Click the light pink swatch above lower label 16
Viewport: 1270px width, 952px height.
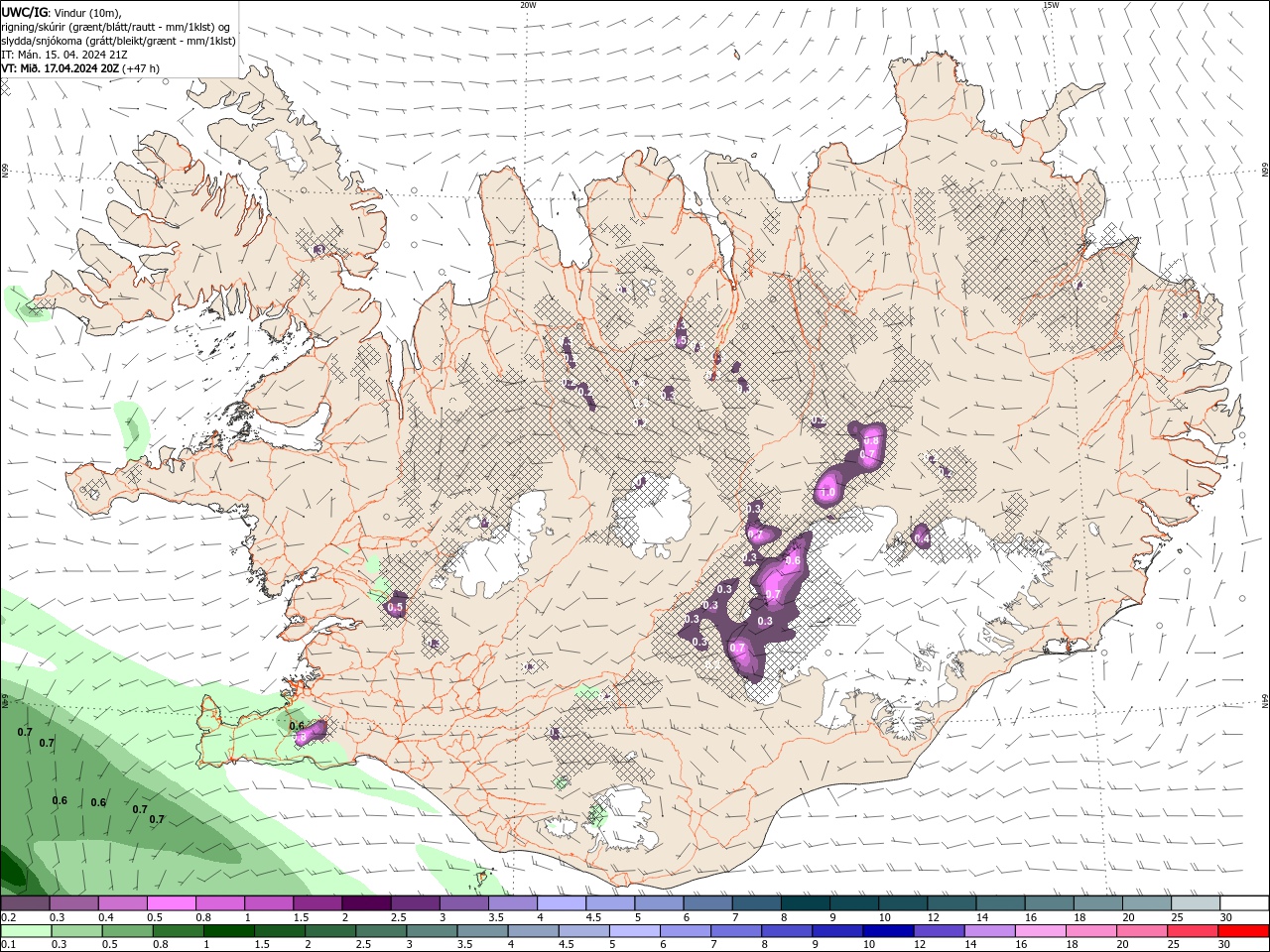[1041, 931]
